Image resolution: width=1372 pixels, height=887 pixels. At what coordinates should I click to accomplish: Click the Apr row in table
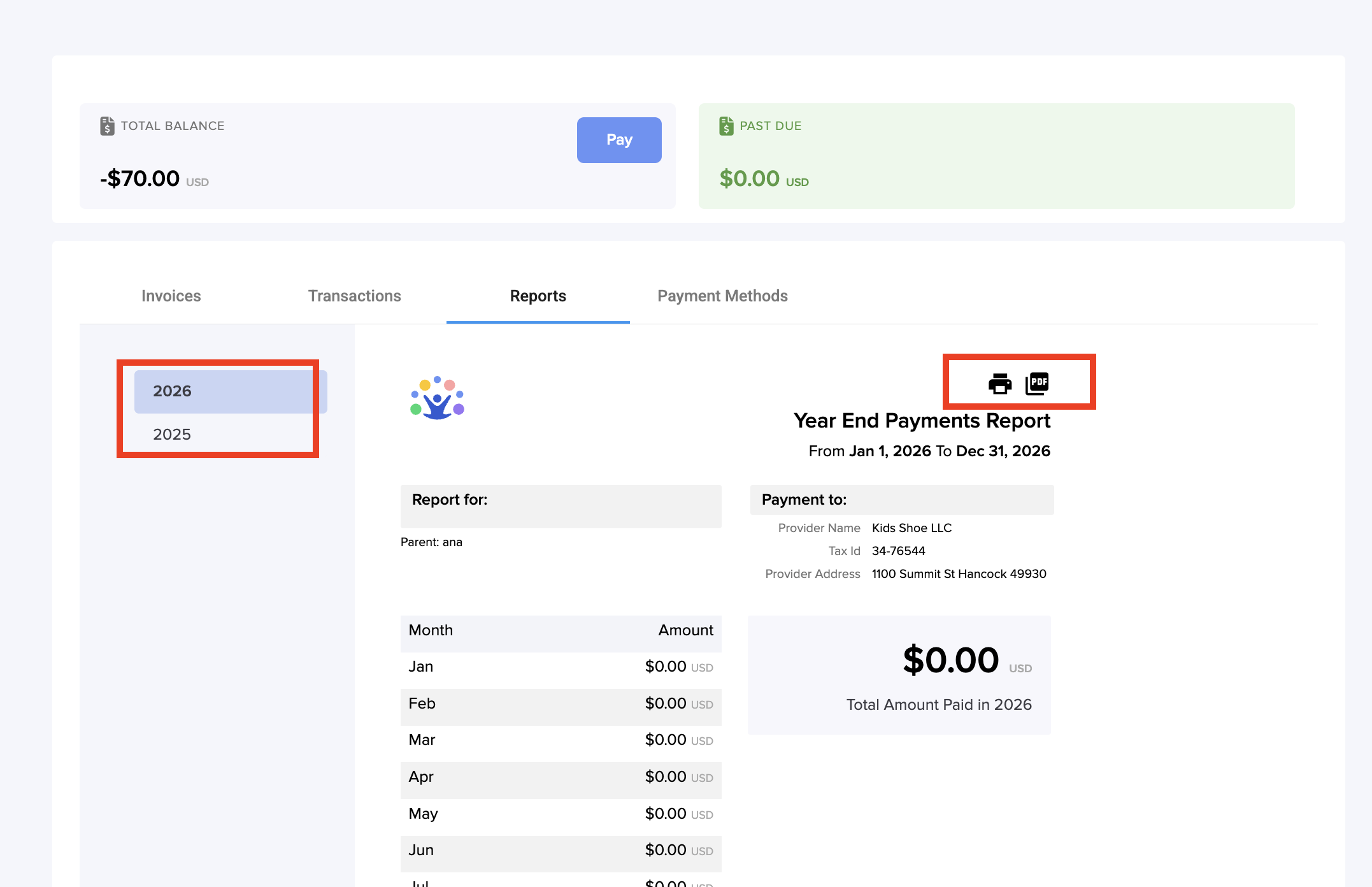click(560, 777)
